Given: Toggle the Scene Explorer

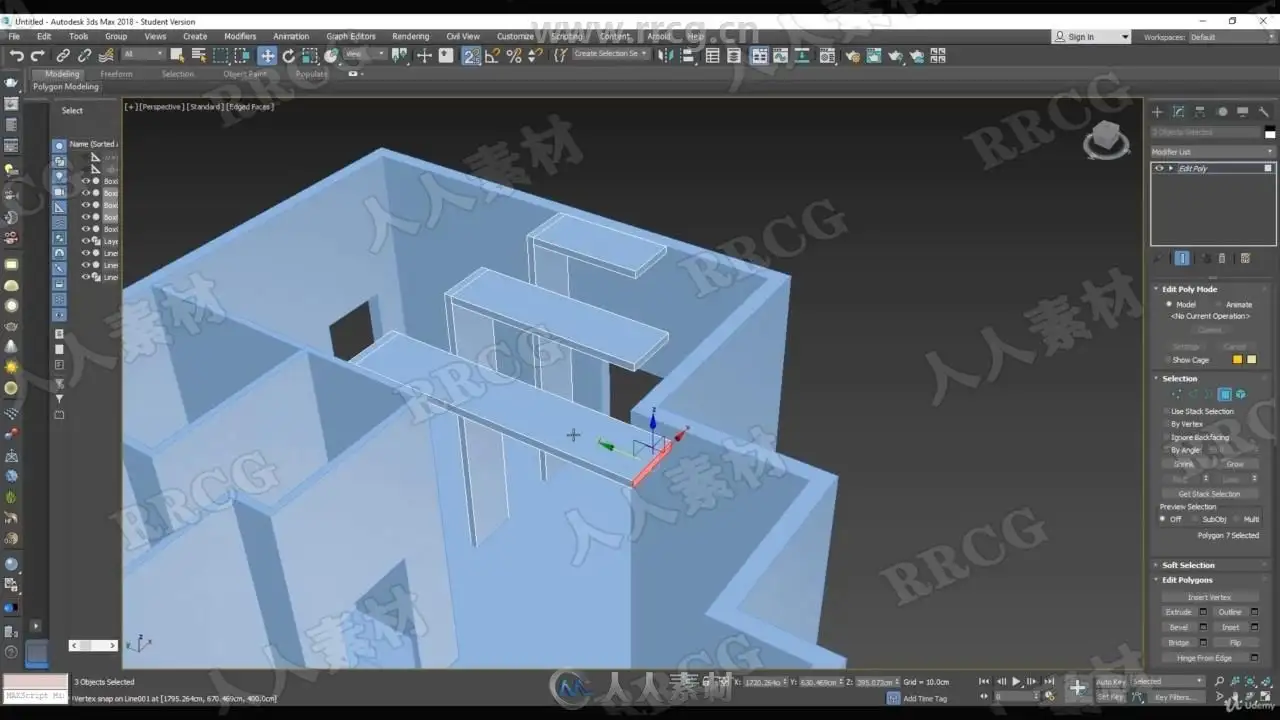Looking at the screenshot, I should [713, 56].
